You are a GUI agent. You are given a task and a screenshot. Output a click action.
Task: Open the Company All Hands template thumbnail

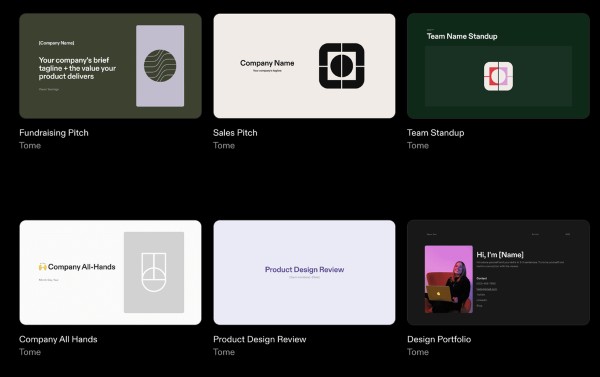(110, 273)
